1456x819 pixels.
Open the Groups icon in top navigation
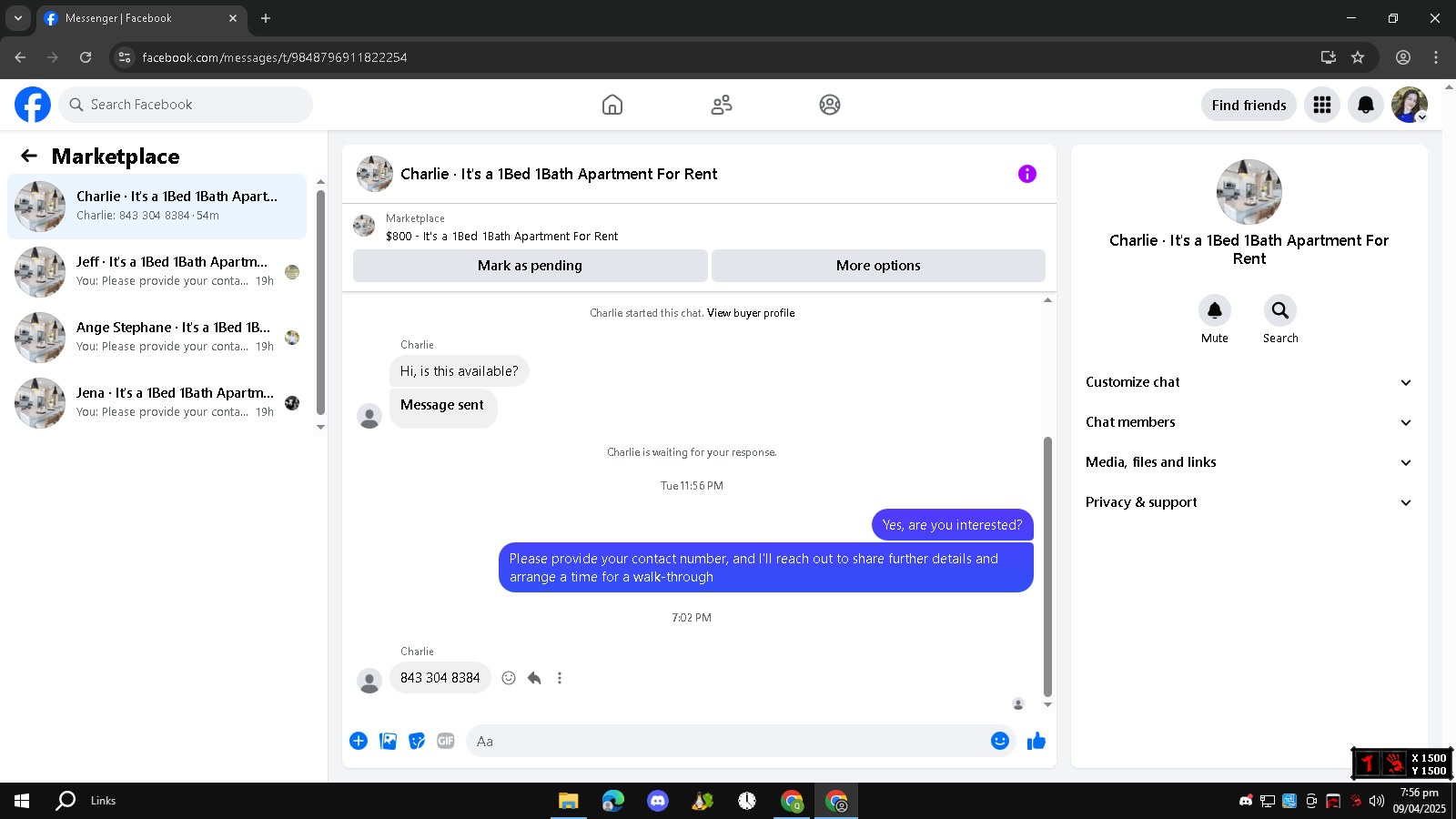pyautogui.click(x=830, y=105)
